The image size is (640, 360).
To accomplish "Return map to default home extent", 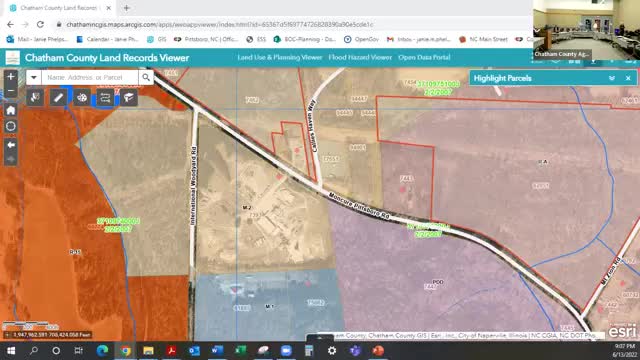I will (11, 110).
